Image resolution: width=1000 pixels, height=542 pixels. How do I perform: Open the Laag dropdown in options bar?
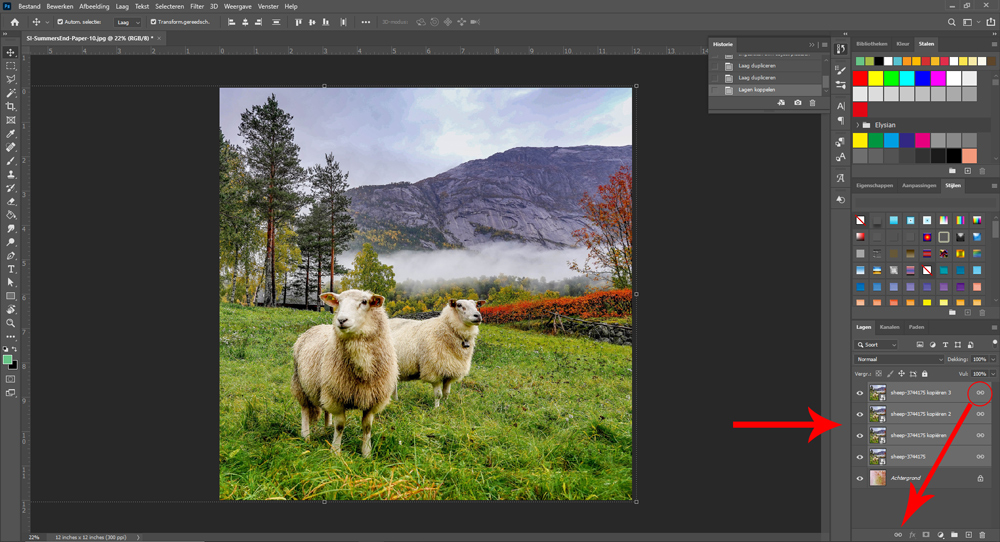pyautogui.click(x=128, y=22)
